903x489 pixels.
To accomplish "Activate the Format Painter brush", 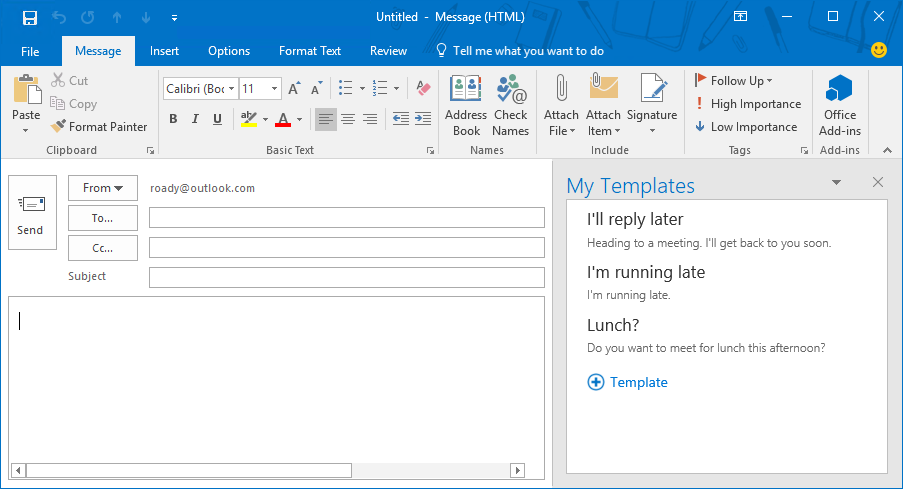I will 98,127.
